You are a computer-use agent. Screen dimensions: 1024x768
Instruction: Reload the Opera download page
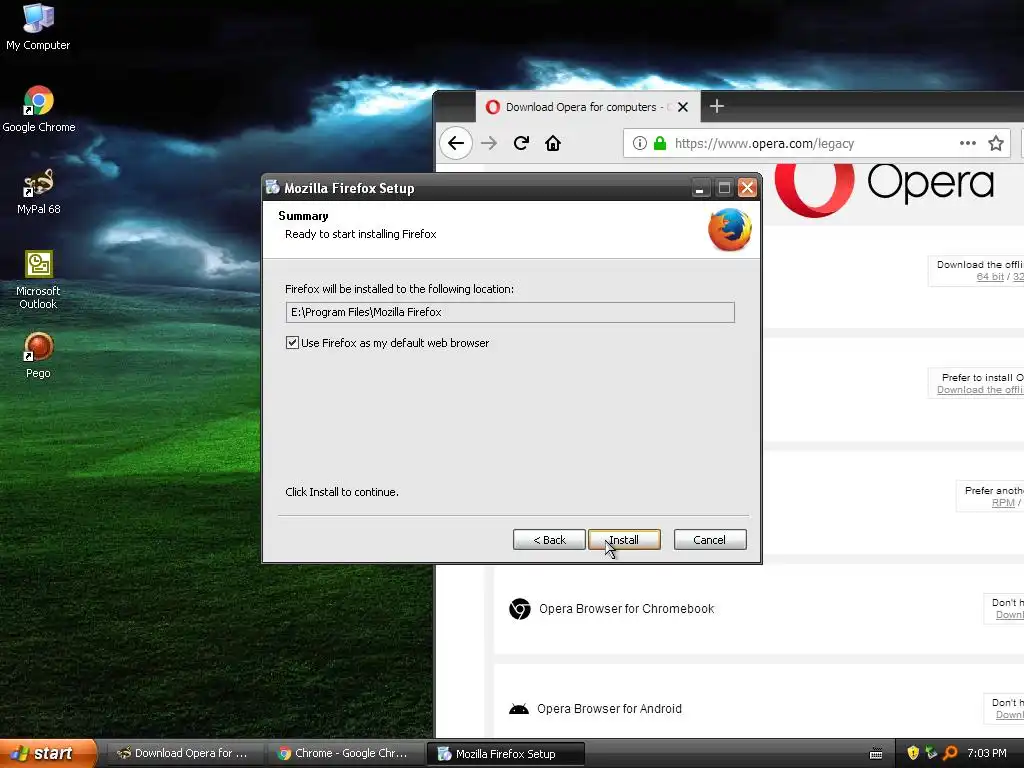pos(521,143)
